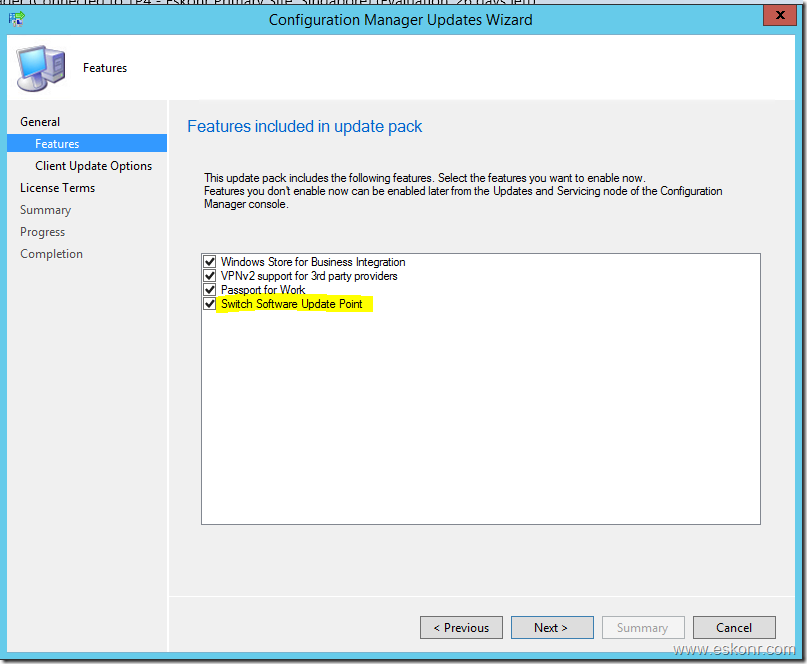The height and width of the screenshot is (664, 807).
Task: Click empty area inside the features list box
Action: click(480, 420)
